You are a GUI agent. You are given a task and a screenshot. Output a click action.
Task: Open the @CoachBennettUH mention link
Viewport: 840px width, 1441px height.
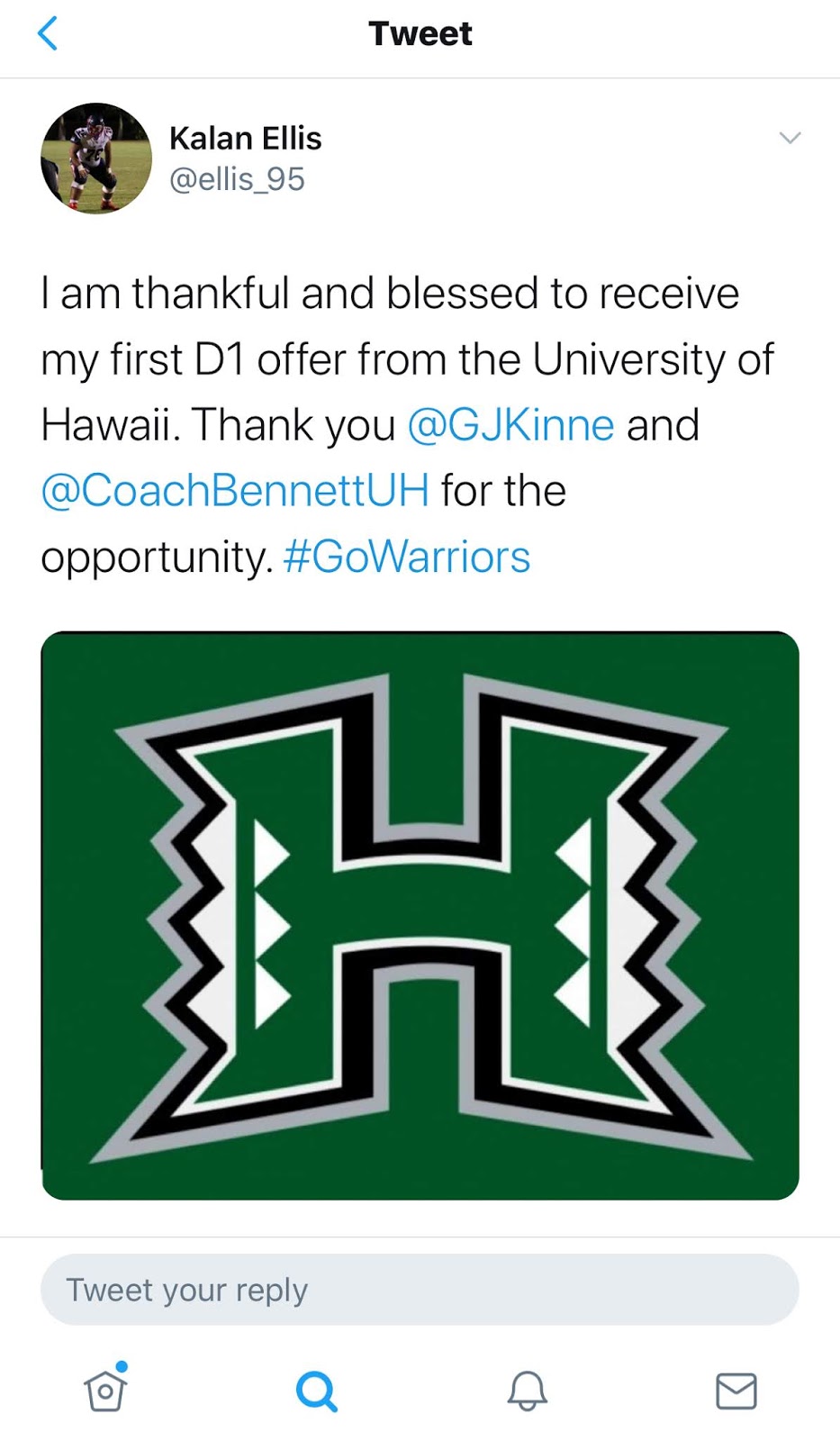point(236,491)
